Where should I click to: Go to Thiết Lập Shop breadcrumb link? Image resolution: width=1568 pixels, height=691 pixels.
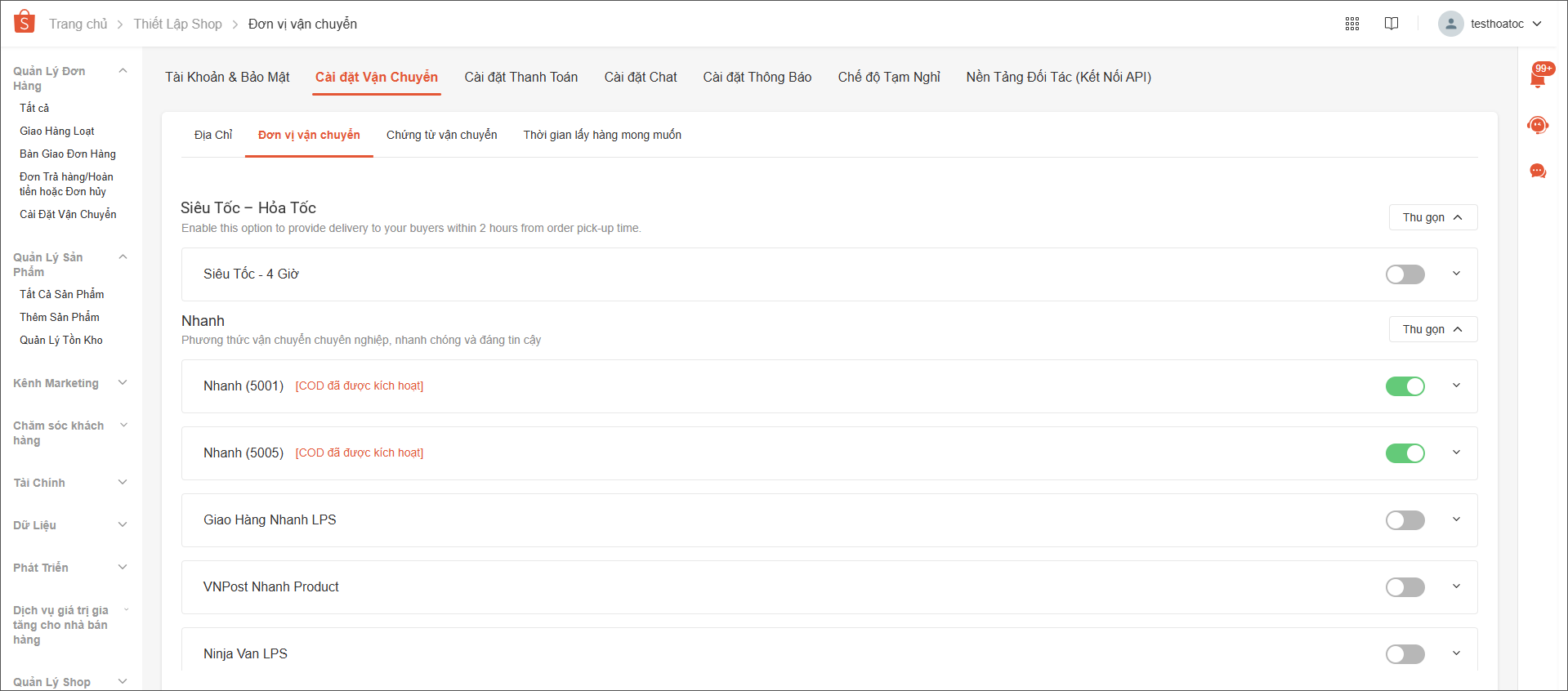coord(177,24)
